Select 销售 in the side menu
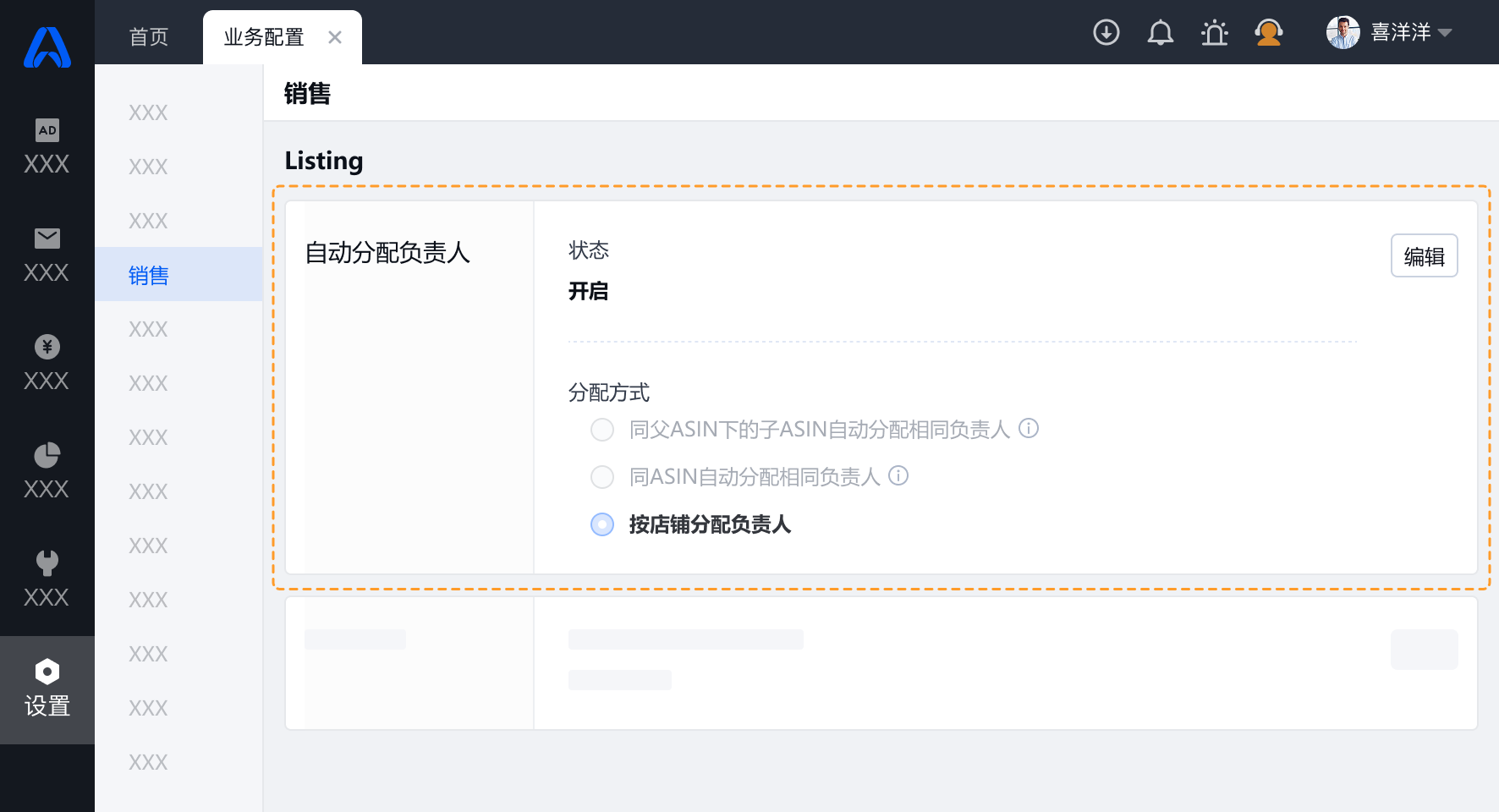Screen dimensions: 1499x812 (179, 274)
